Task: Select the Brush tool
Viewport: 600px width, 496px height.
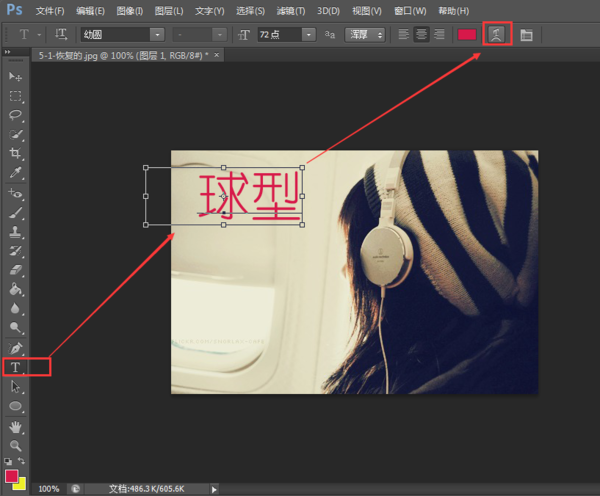Action: (15, 213)
